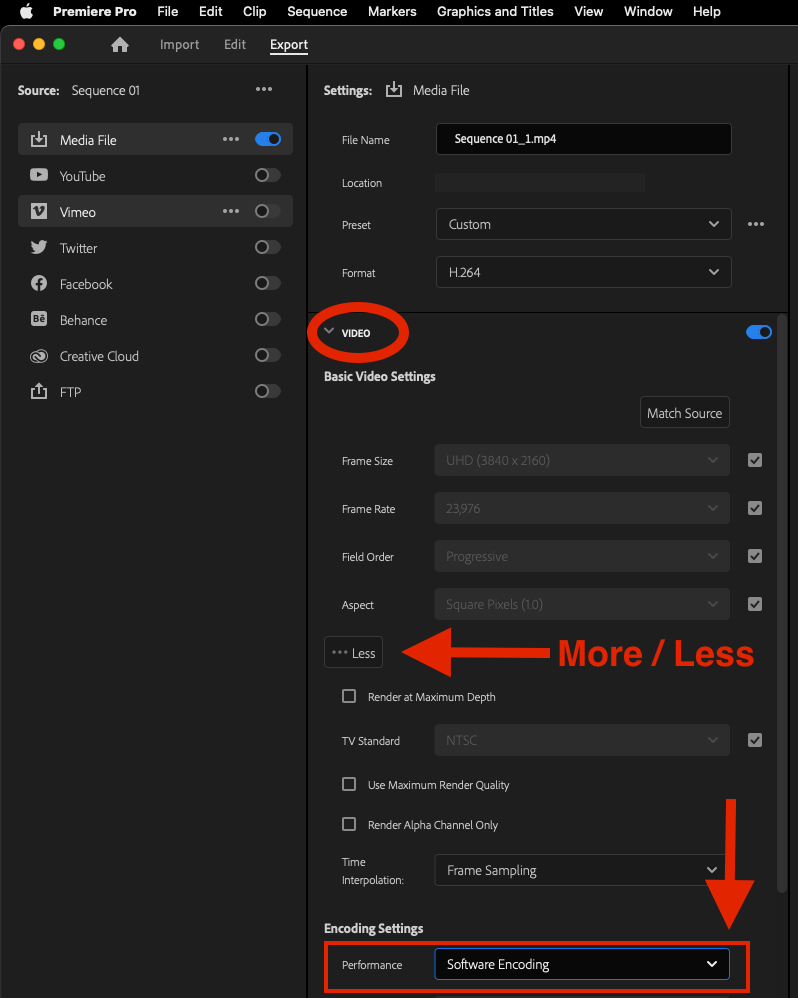Open the Vimeo row options menu
The height and width of the screenshot is (998, 798).
231,211
